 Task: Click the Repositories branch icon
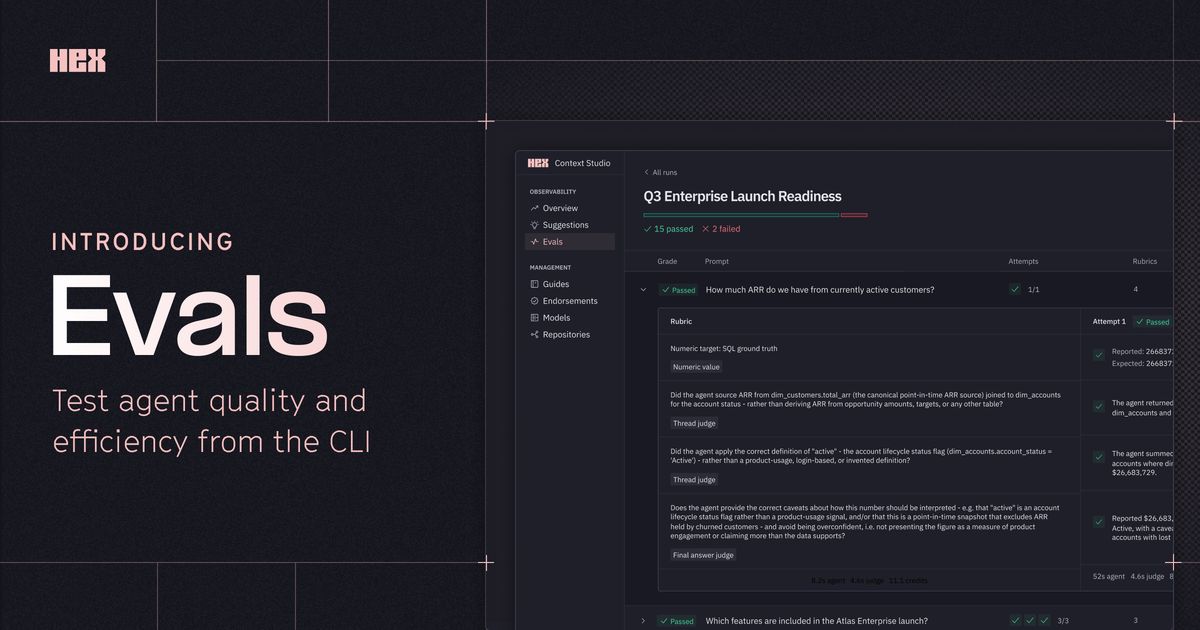(x=535, y=335)
